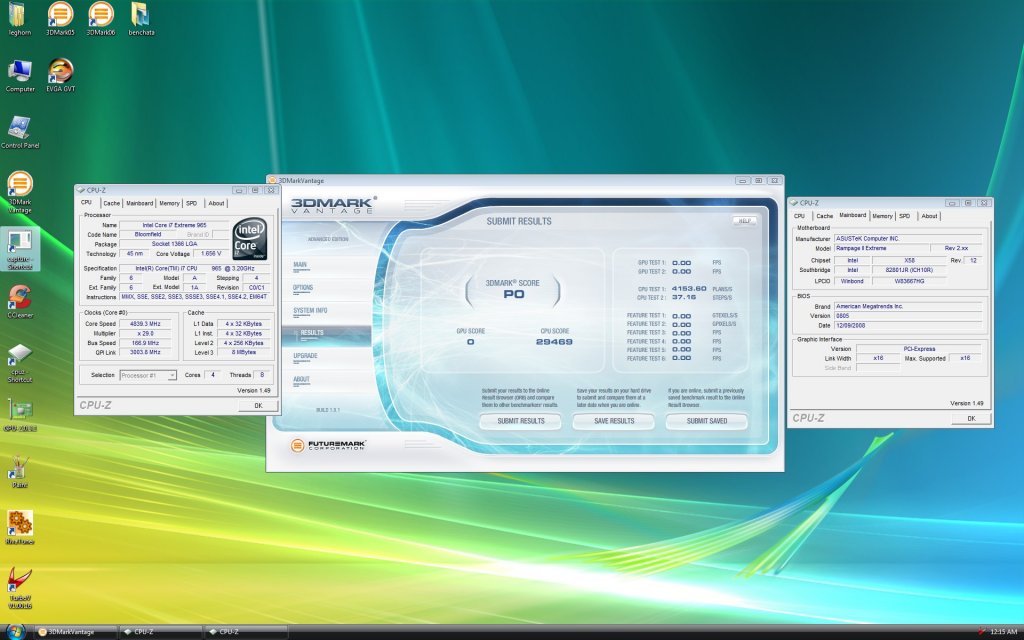
Task: Click the 3DMark score value 'P0'
Action: (514, 295)
